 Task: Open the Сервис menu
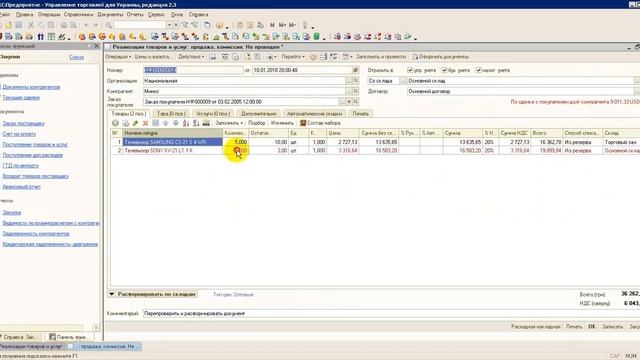(x=156, y=14)
